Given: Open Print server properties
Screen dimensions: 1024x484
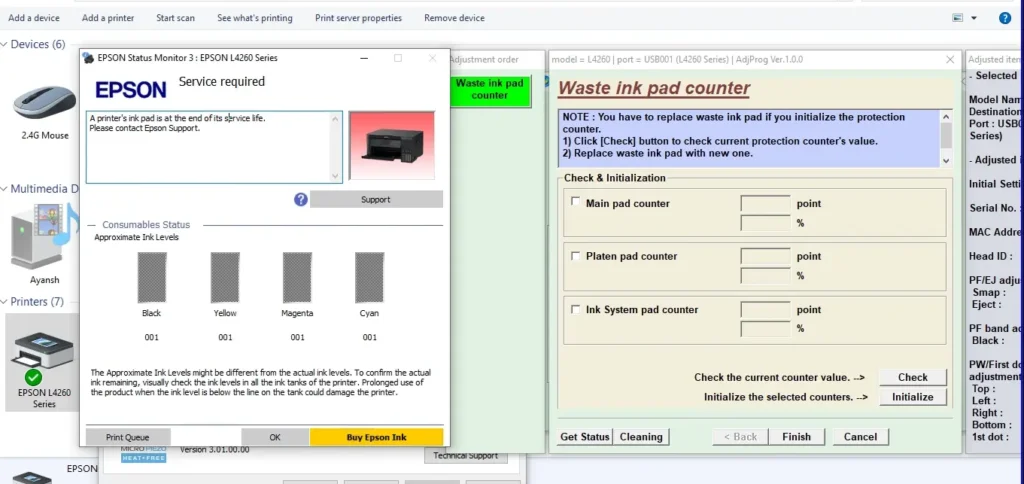Looking at the screenshot, I should (x=359, y=18).
